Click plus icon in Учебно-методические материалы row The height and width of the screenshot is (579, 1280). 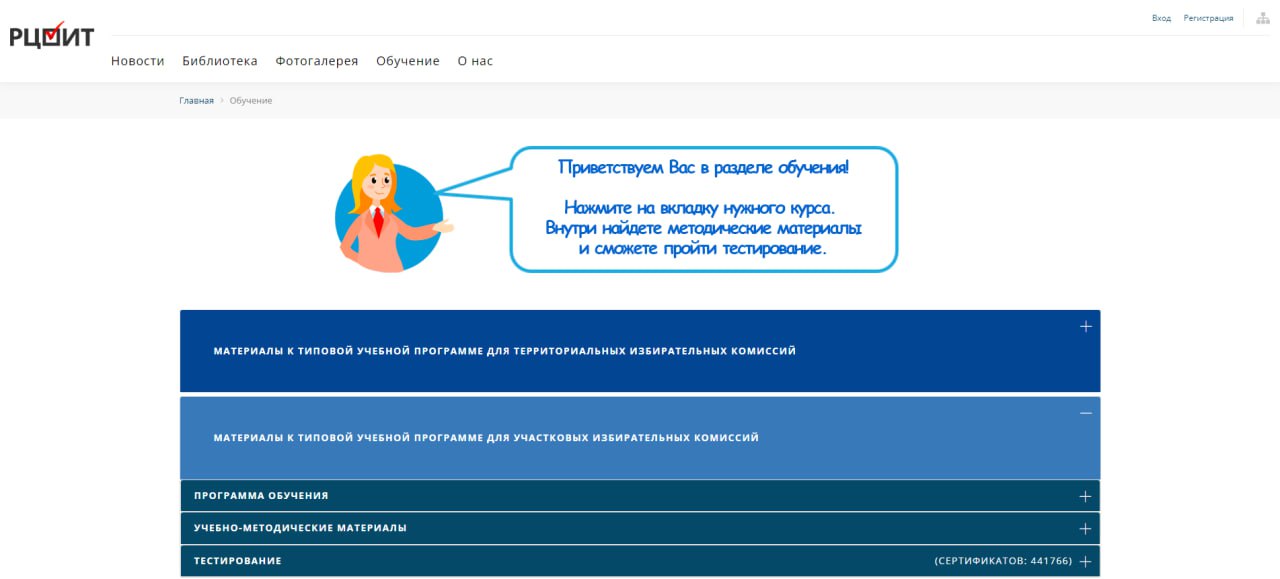tap(1085, 528)
